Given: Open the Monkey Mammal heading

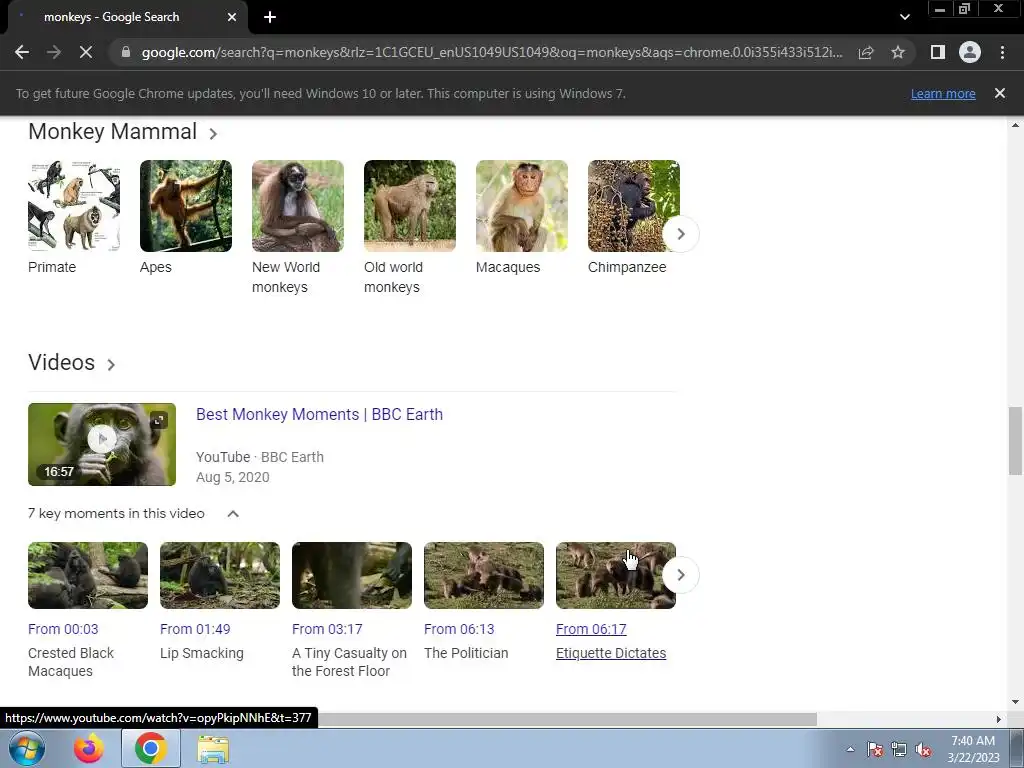Looking at the screenshot, I should [112, 131].
